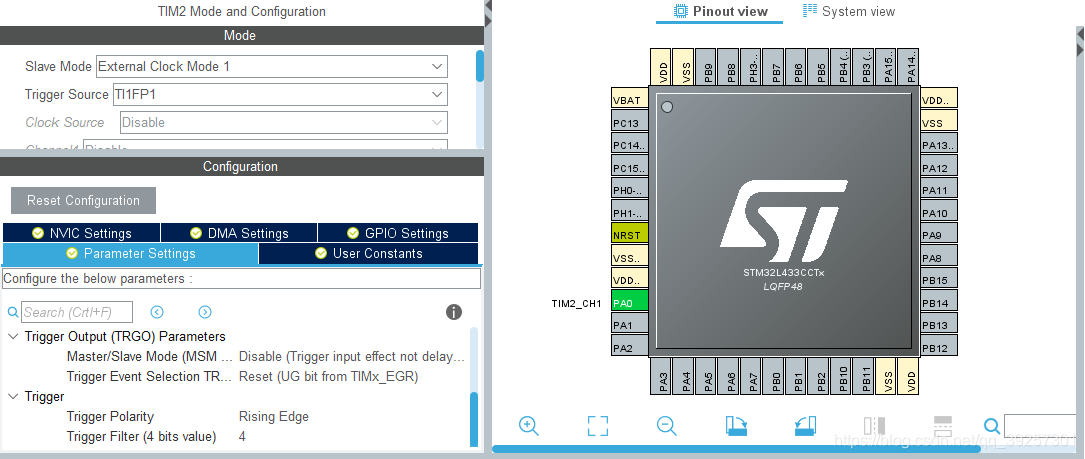Click the TIM2_CH1 pin label
Viewport: 1085px width, 459px height.
tap(576, 303)
